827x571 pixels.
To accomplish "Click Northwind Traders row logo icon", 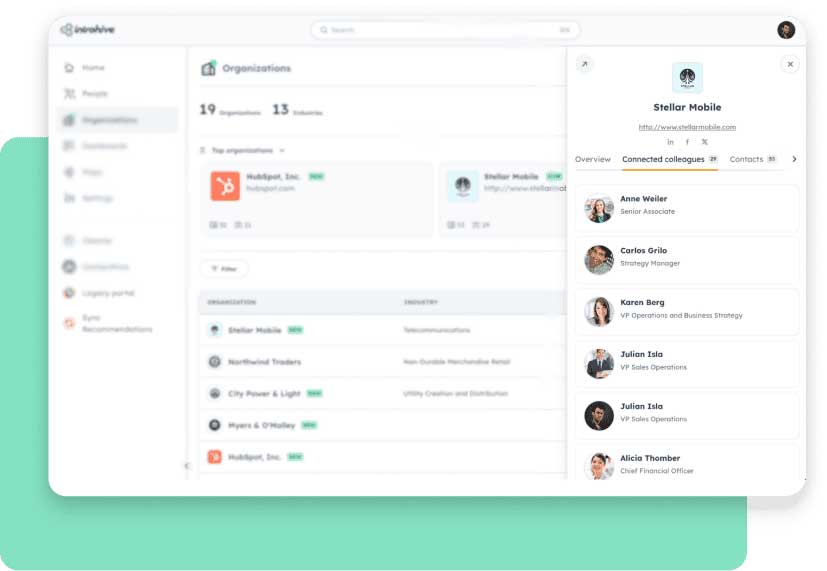I will [214, 362].
